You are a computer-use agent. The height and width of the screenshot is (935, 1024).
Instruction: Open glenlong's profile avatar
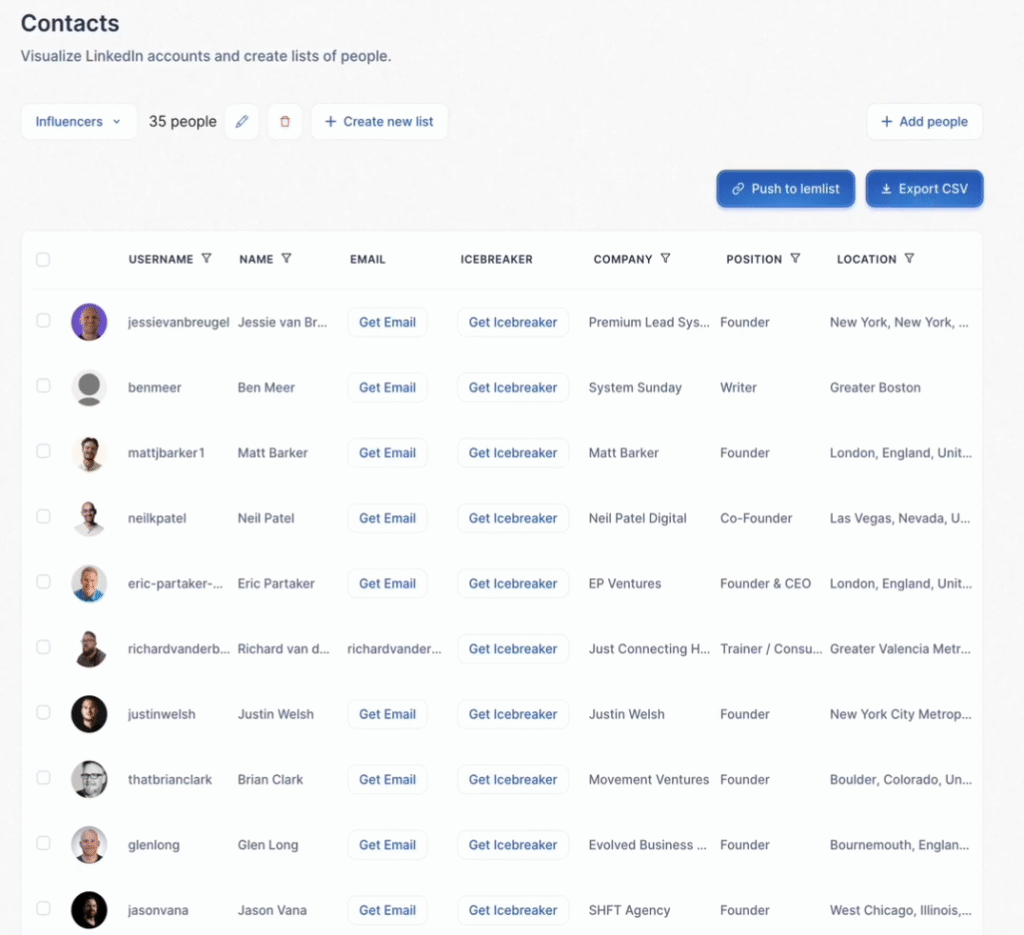[x=89, y=844]
